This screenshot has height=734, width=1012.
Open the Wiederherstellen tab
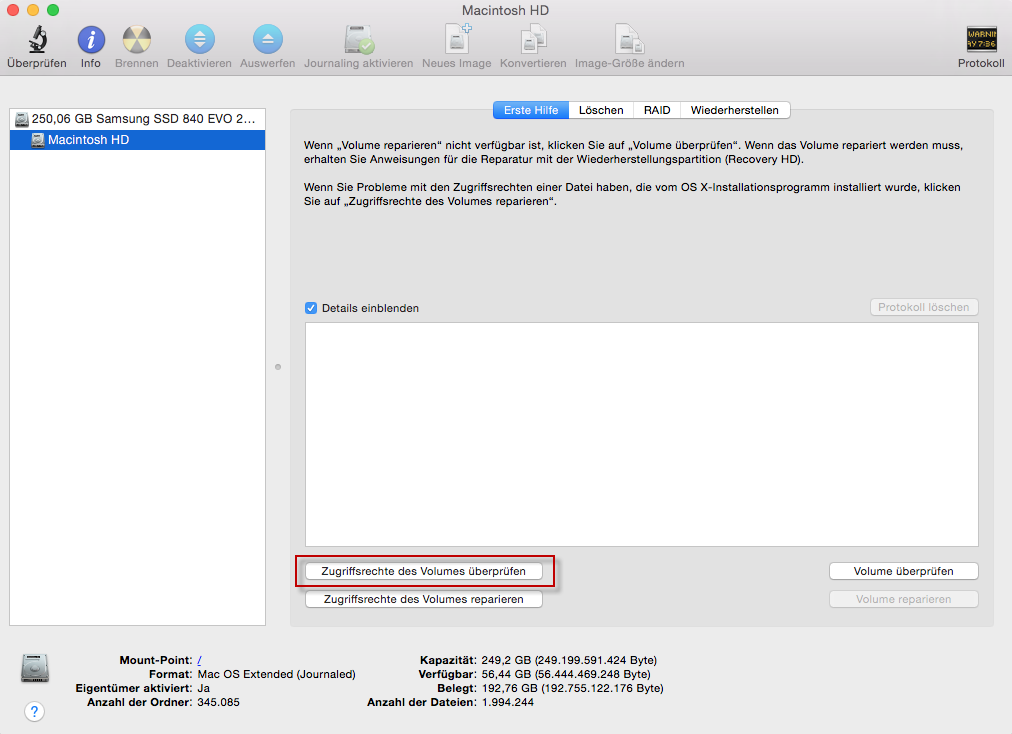coord(734,110)
